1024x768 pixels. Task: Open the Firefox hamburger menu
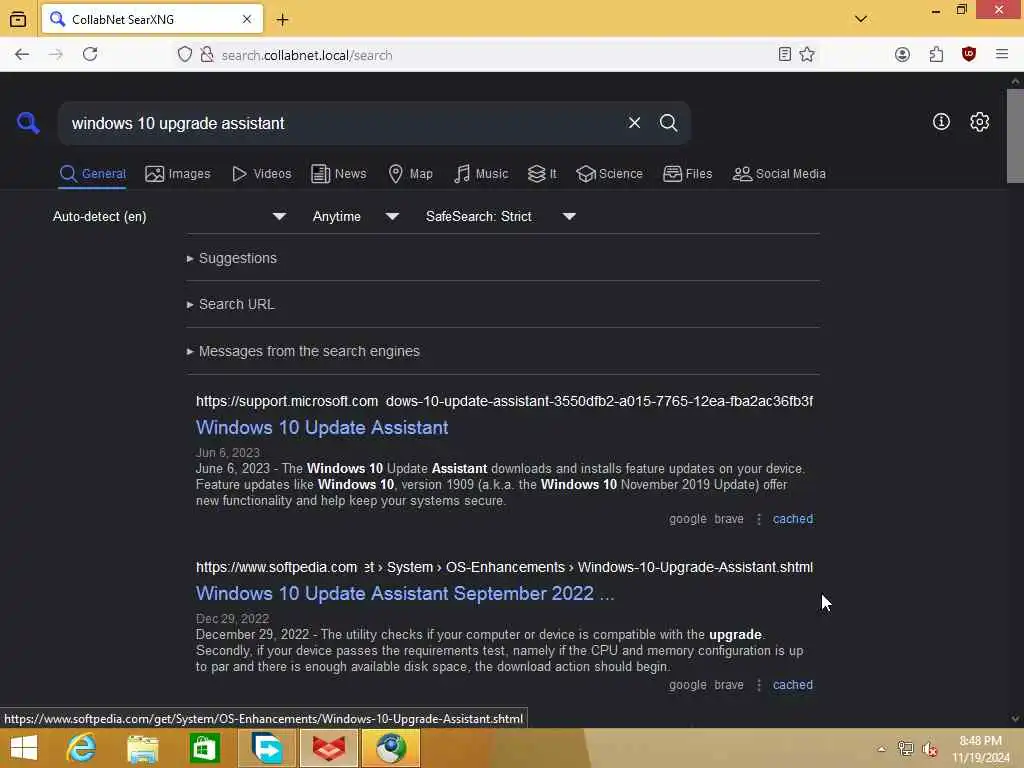click(x=1002, y=54)
